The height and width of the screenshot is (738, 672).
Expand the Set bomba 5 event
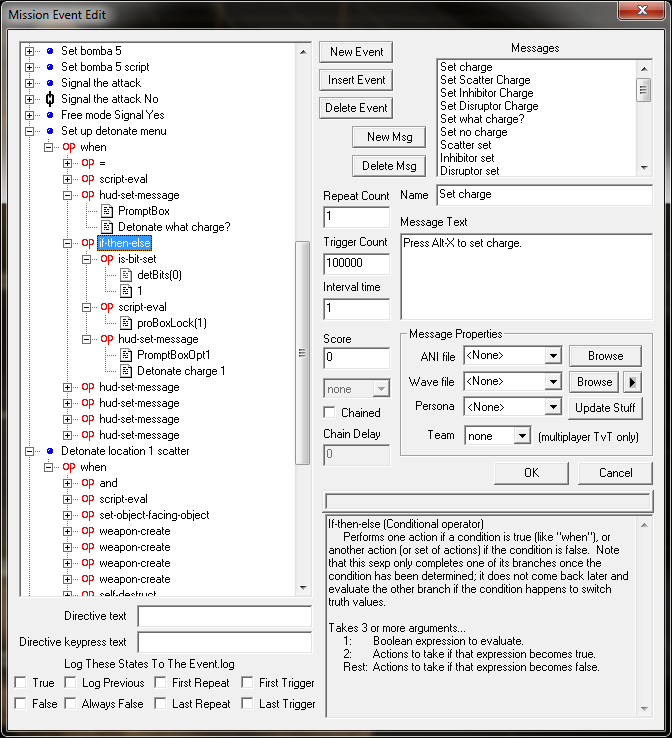30,51
